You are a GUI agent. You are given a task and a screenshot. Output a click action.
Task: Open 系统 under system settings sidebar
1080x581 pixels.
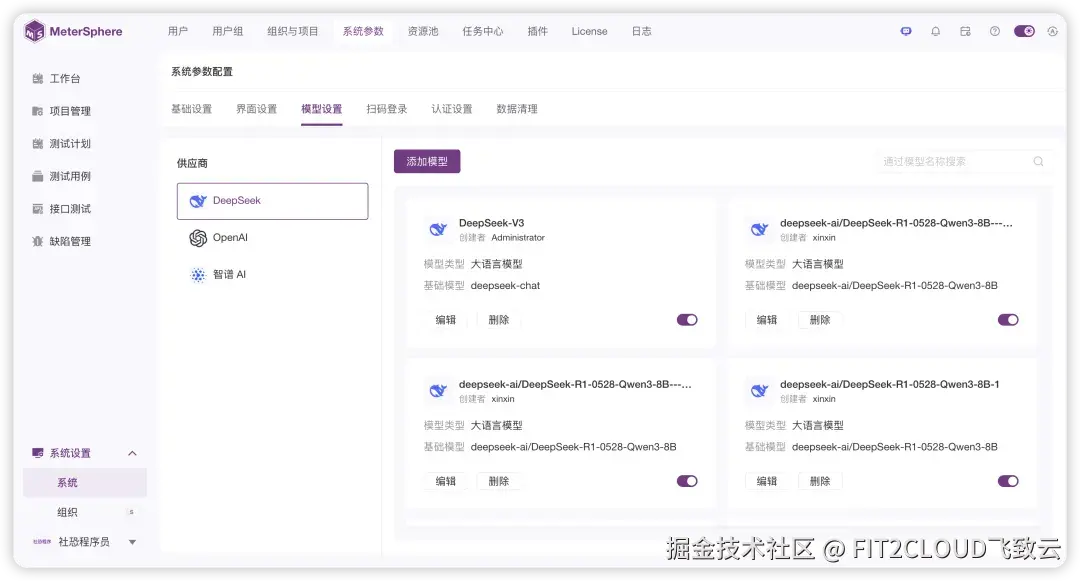pyautogui.click(x=85, y=483)
